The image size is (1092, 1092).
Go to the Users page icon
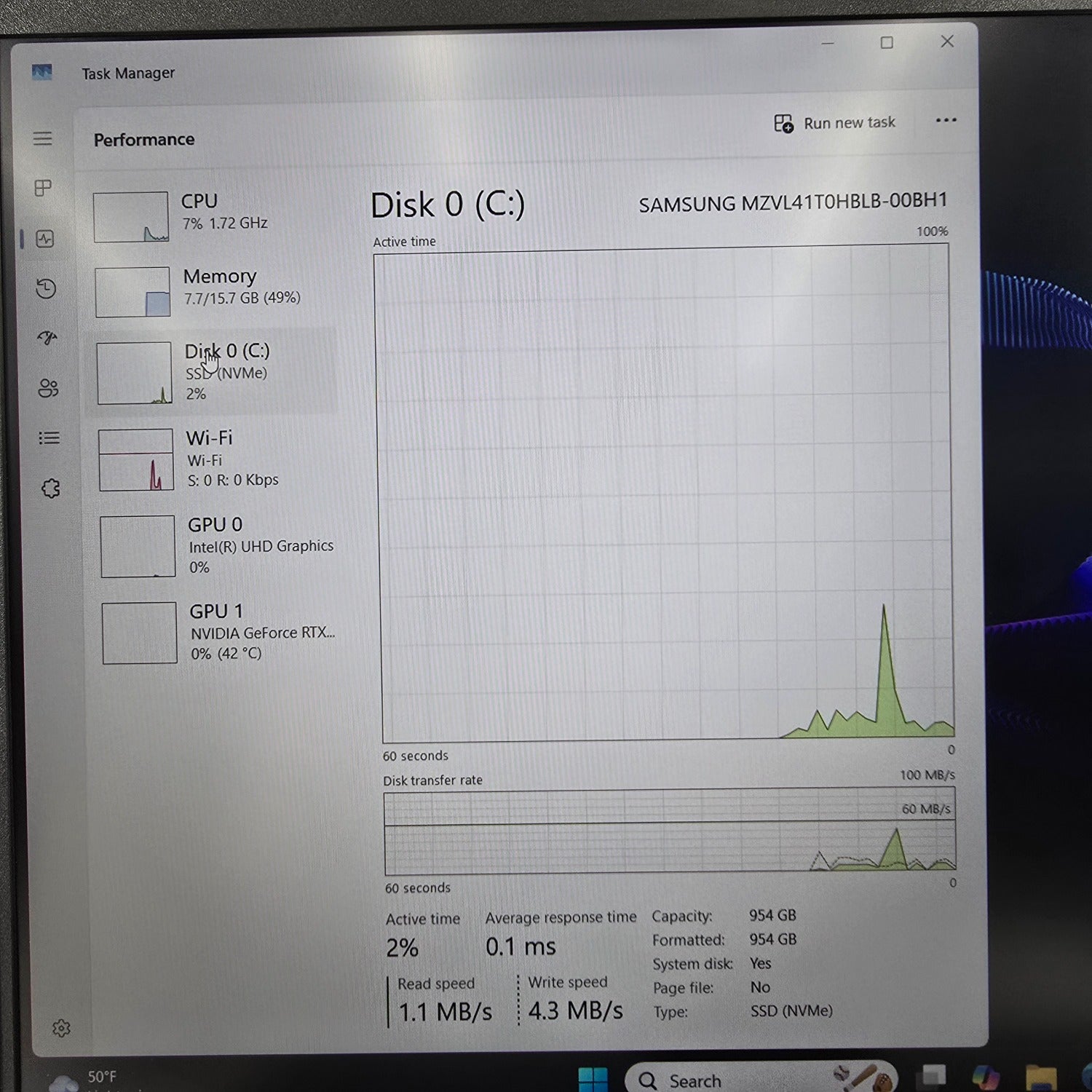pyautogui.click(x=48, y=388)
